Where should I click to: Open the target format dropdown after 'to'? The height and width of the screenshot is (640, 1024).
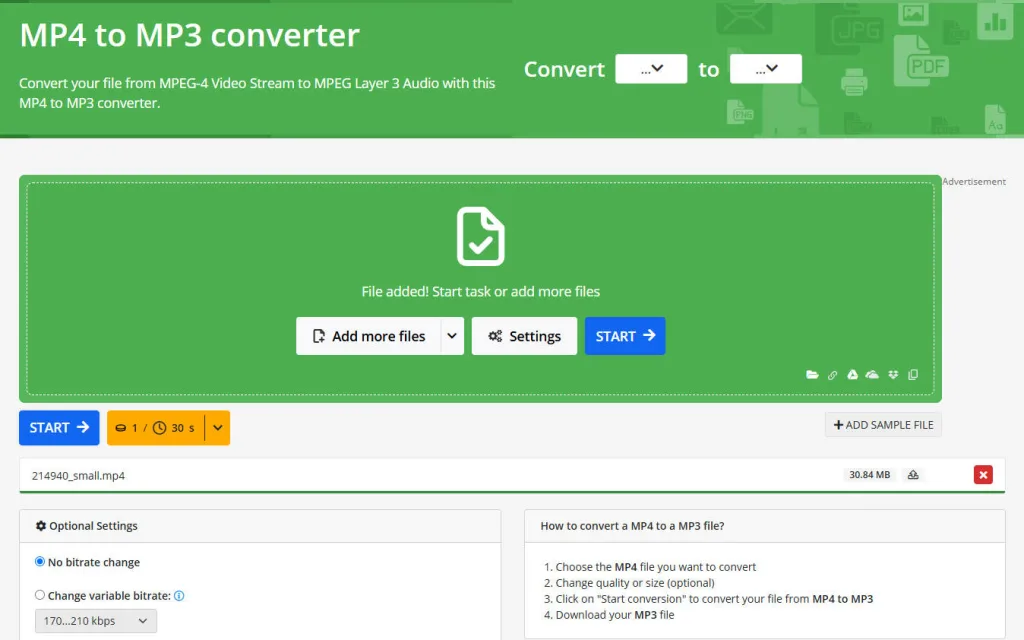point(766,68)
